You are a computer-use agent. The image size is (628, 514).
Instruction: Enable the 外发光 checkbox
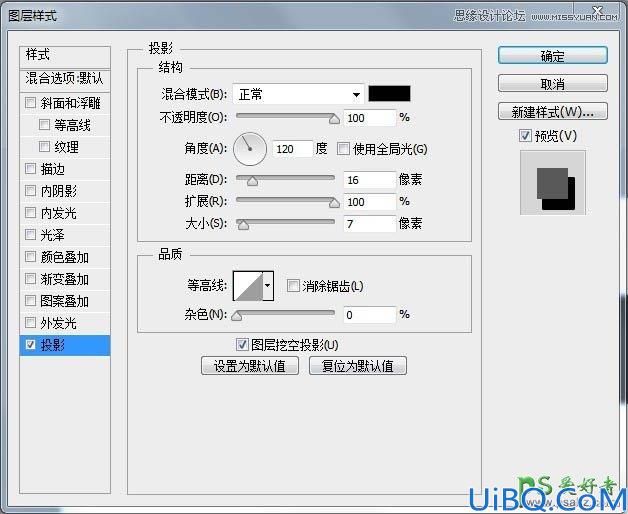point(30,322)
